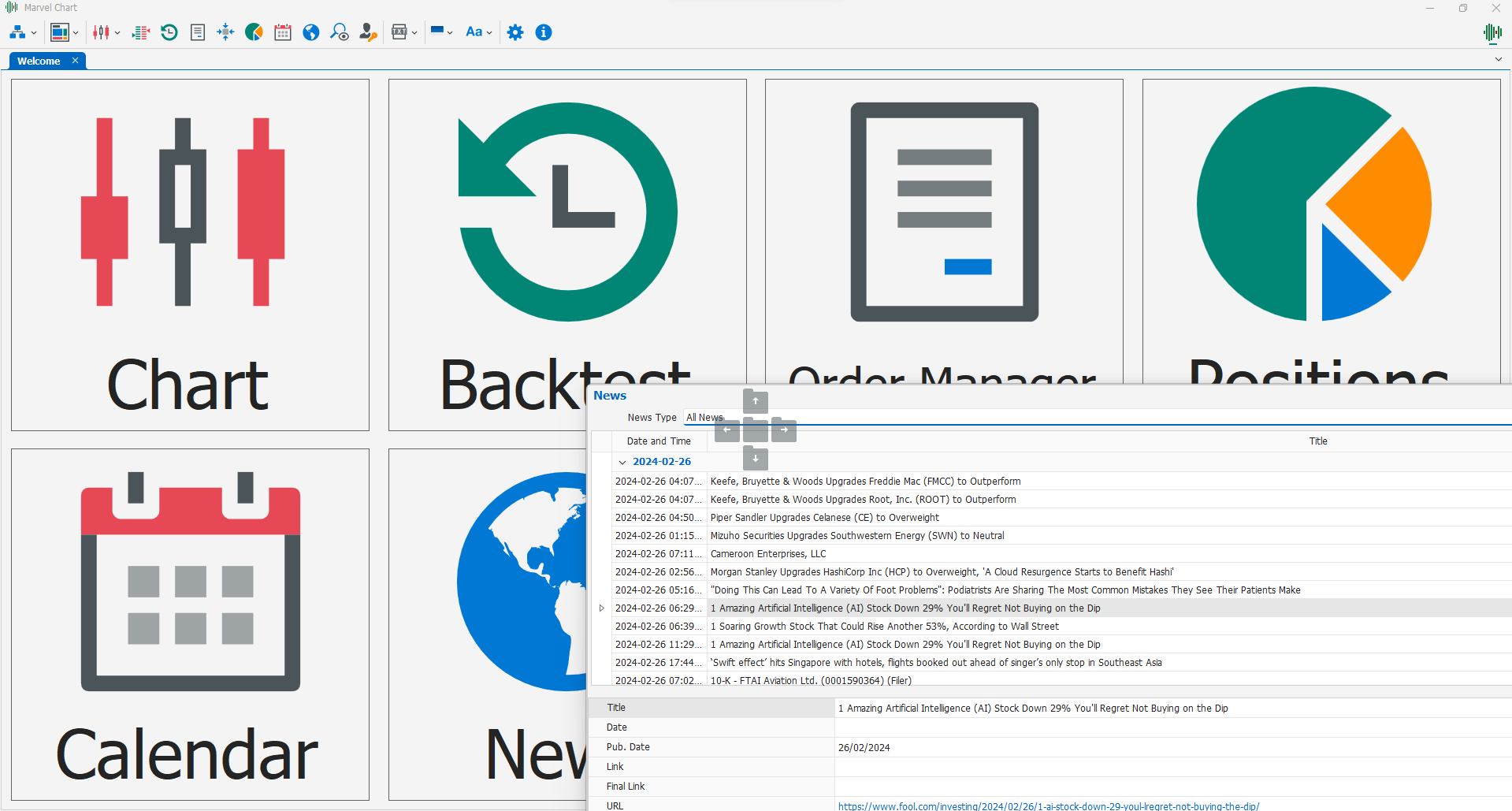
Task: Click the green waveform logo icon
Action: click(1492, 32)
